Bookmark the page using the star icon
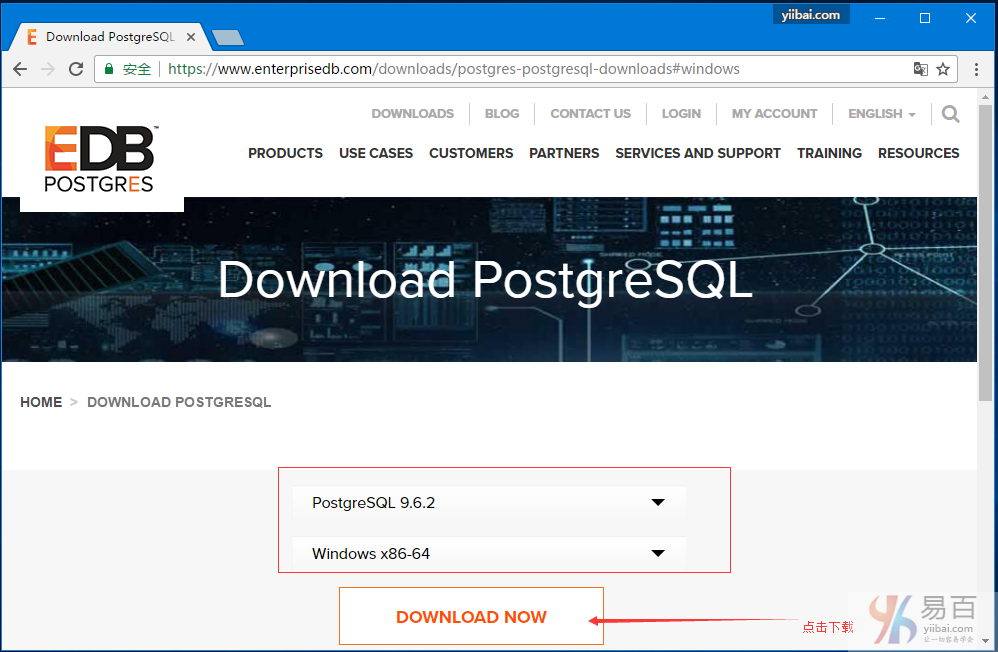The height and width of the screenshot is (652, 998). [x=943, y=69]
